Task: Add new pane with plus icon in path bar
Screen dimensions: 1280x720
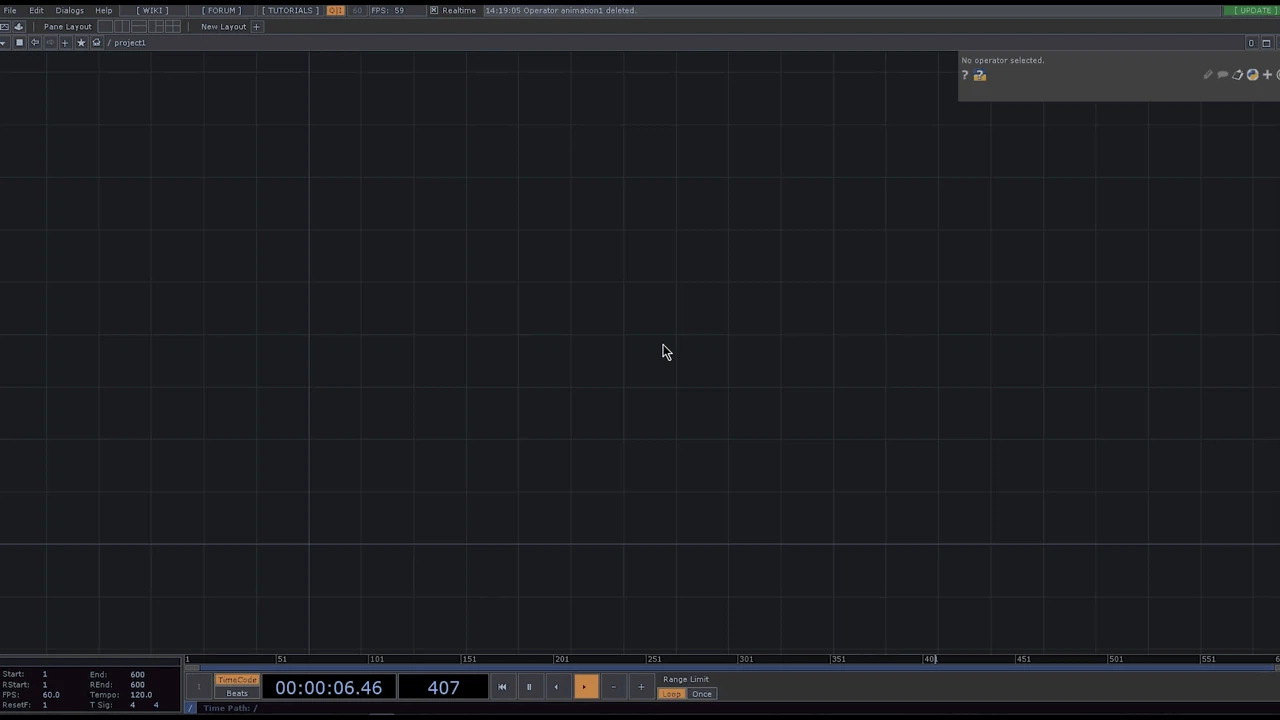Action: tap(65, 43)
